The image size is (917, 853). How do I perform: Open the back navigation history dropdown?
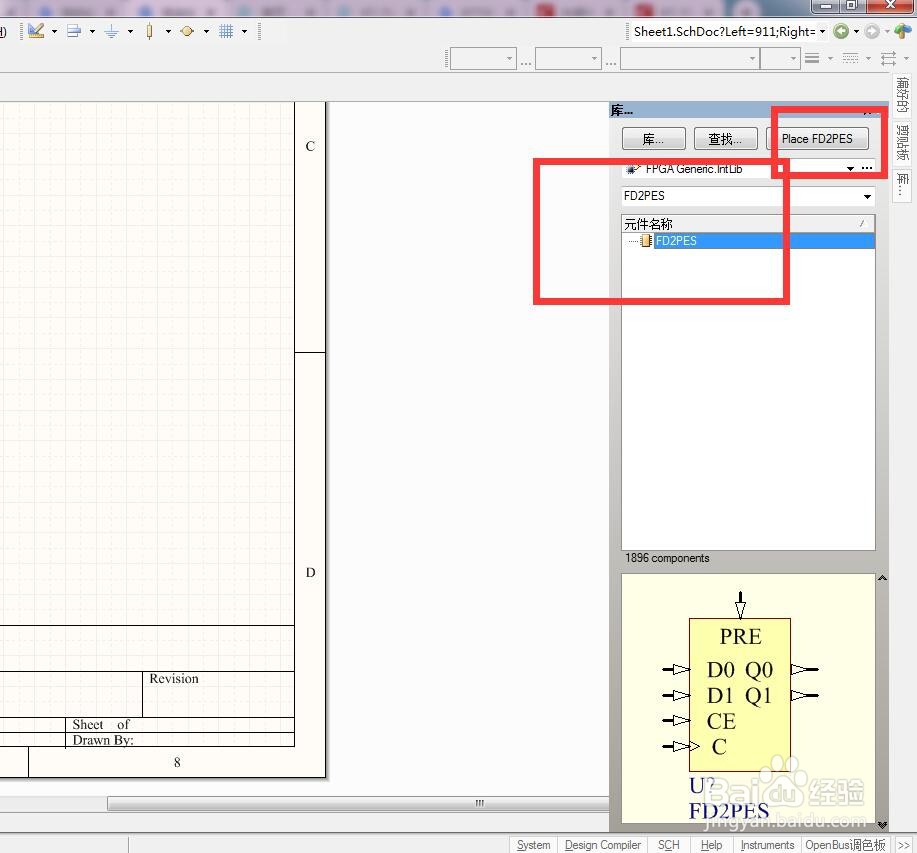pos(856,32)
